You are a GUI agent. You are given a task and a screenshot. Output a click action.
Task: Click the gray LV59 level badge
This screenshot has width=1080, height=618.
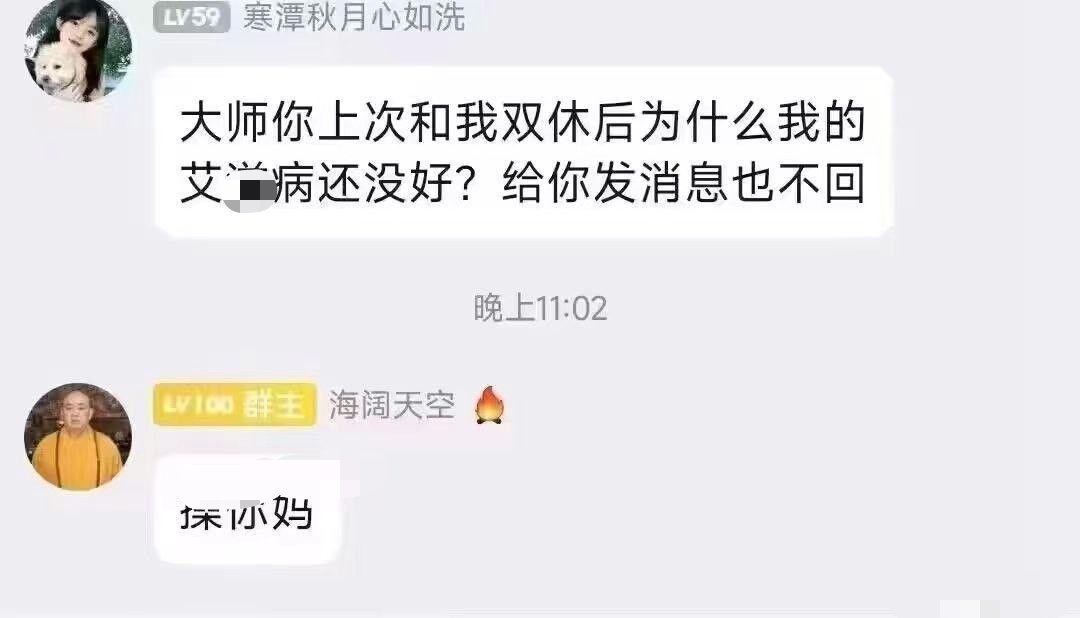point(191,17)
